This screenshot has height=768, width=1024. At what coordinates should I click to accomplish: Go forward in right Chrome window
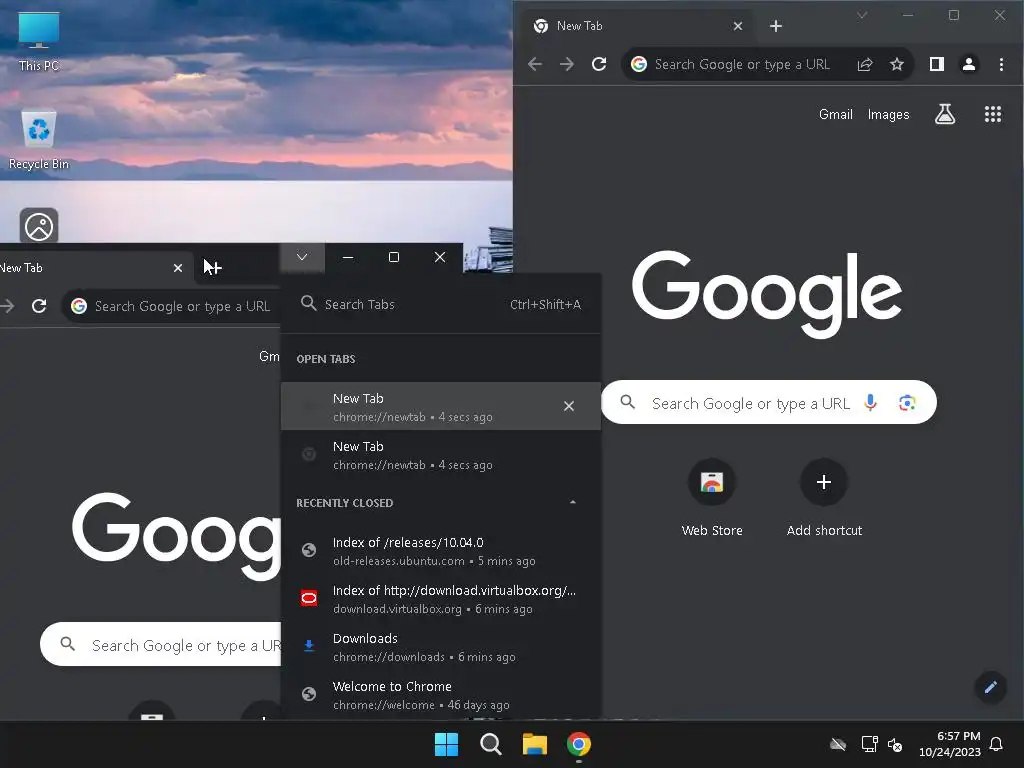567,64
